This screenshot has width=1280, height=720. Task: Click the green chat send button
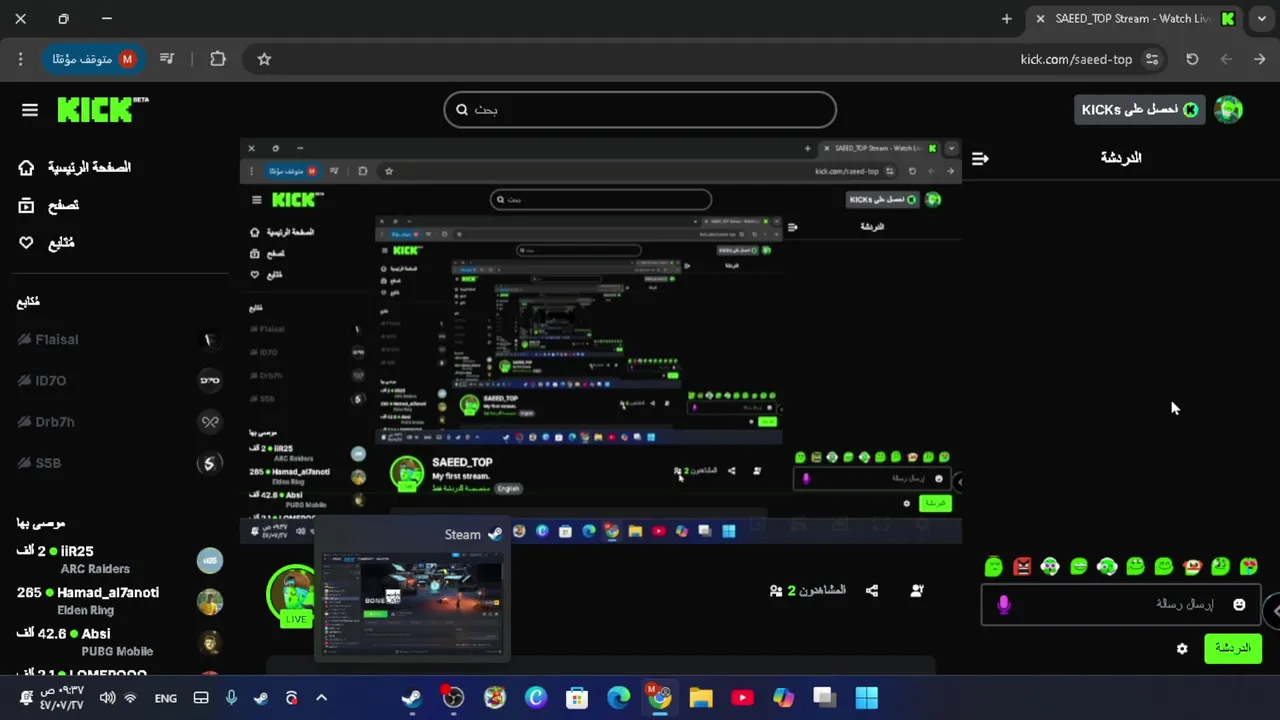[x=1232, y=648]
